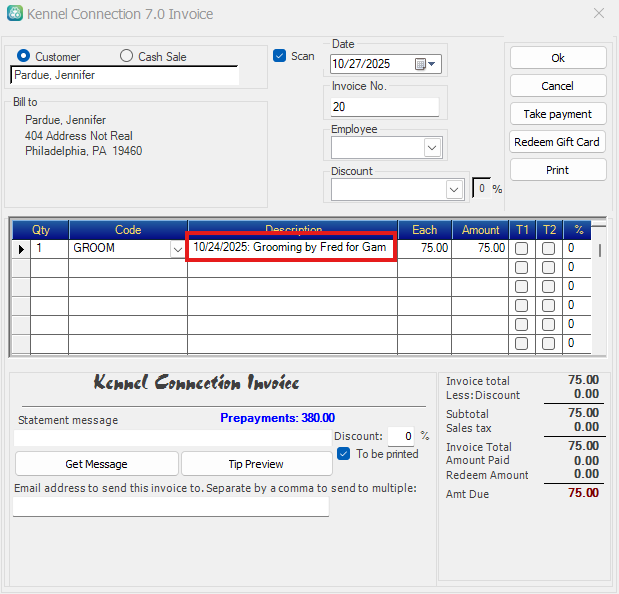Click the second row's empty selector cell
The height and width of the screenshot is (594, 619).
(21, 268)
